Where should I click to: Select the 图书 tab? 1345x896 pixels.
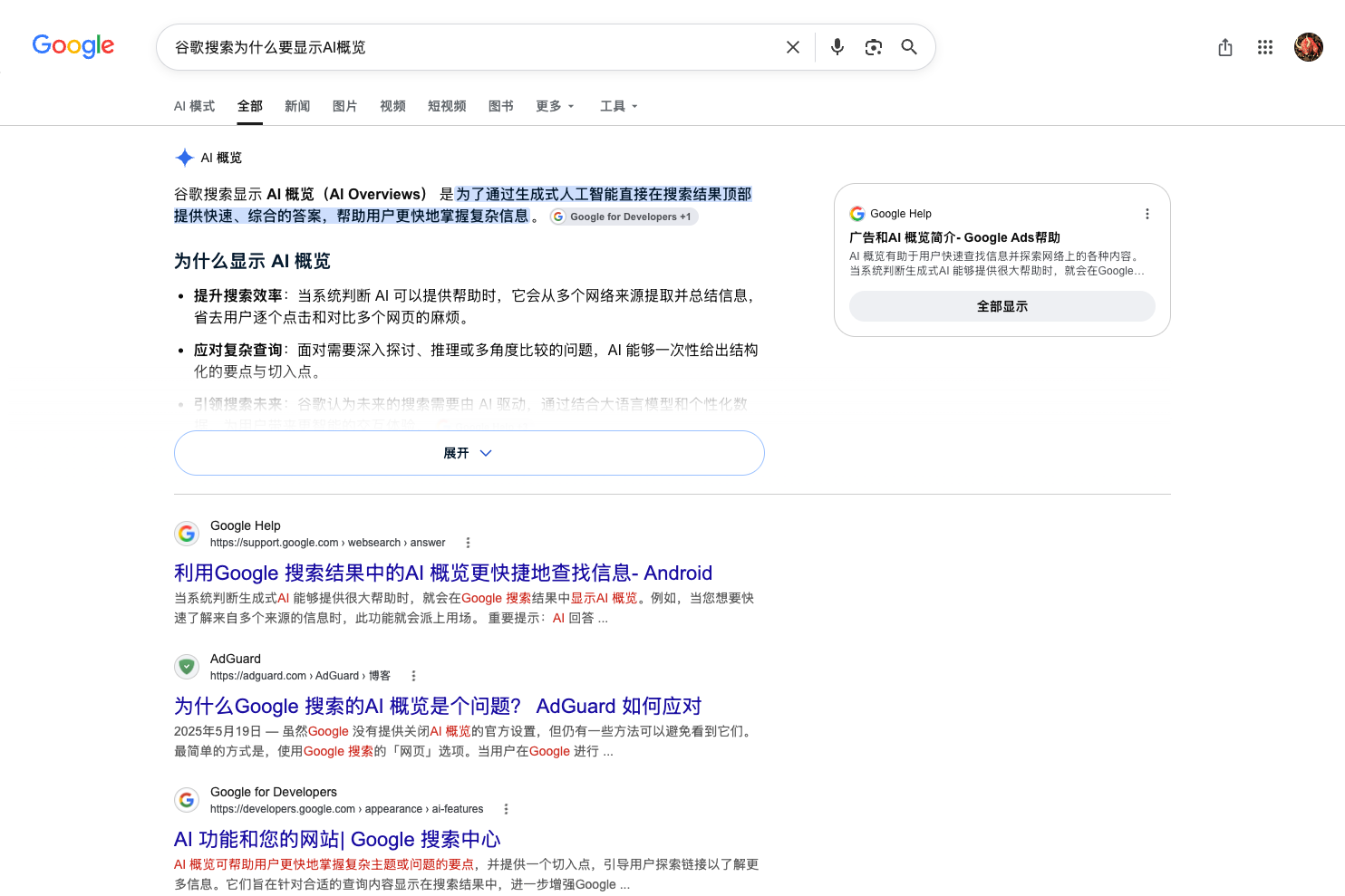(501, 106)
